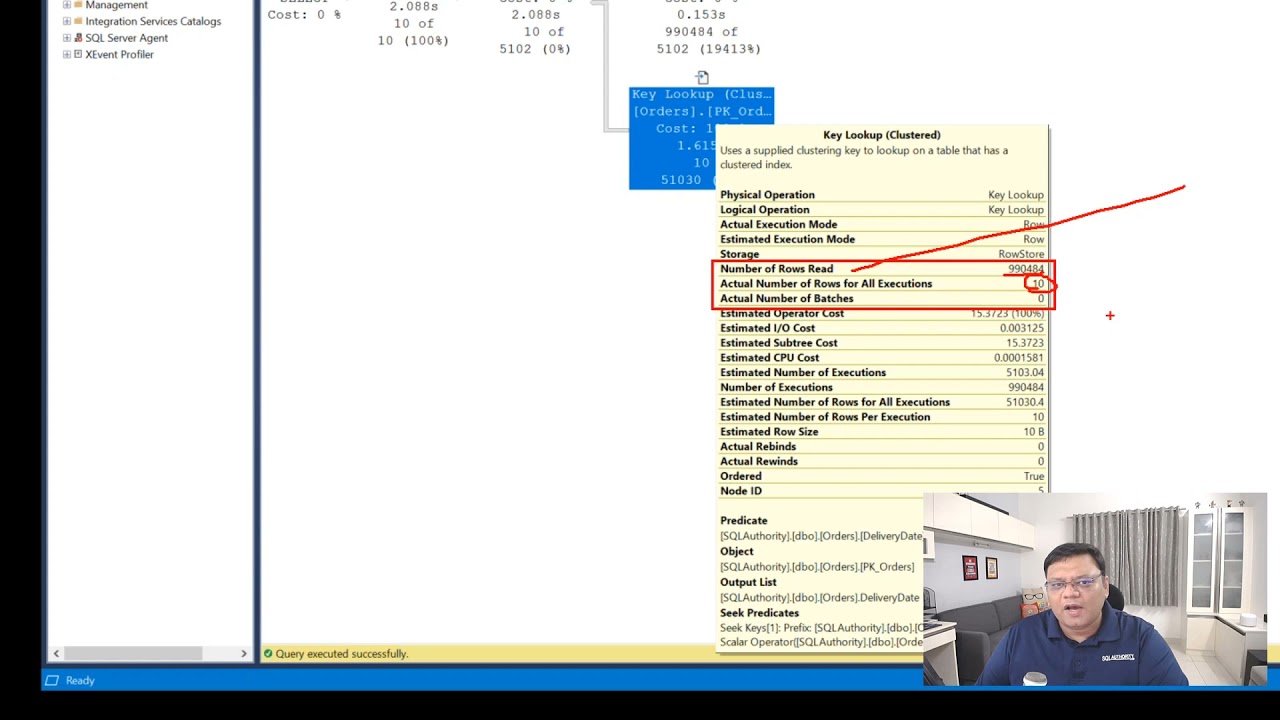The width and height of the screenshot is (1280, 720).
Task: Click the 'Estimated CPU Cost' row
Action: click(x=882, y=358)
